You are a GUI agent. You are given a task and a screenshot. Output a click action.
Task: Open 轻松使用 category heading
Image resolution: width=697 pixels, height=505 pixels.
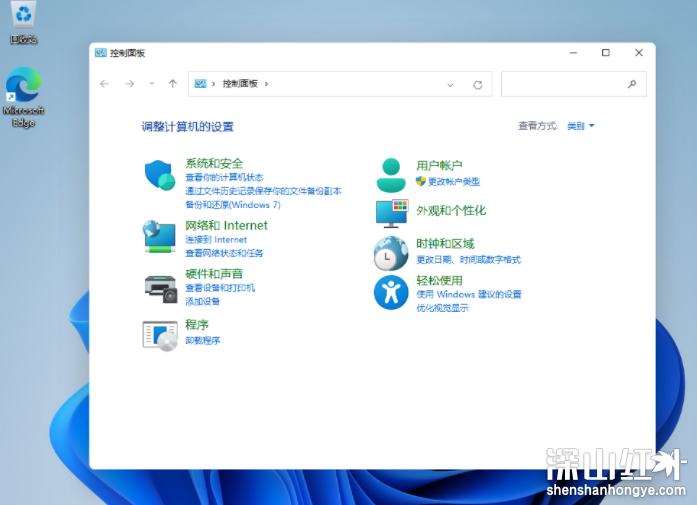coord(439,281)
